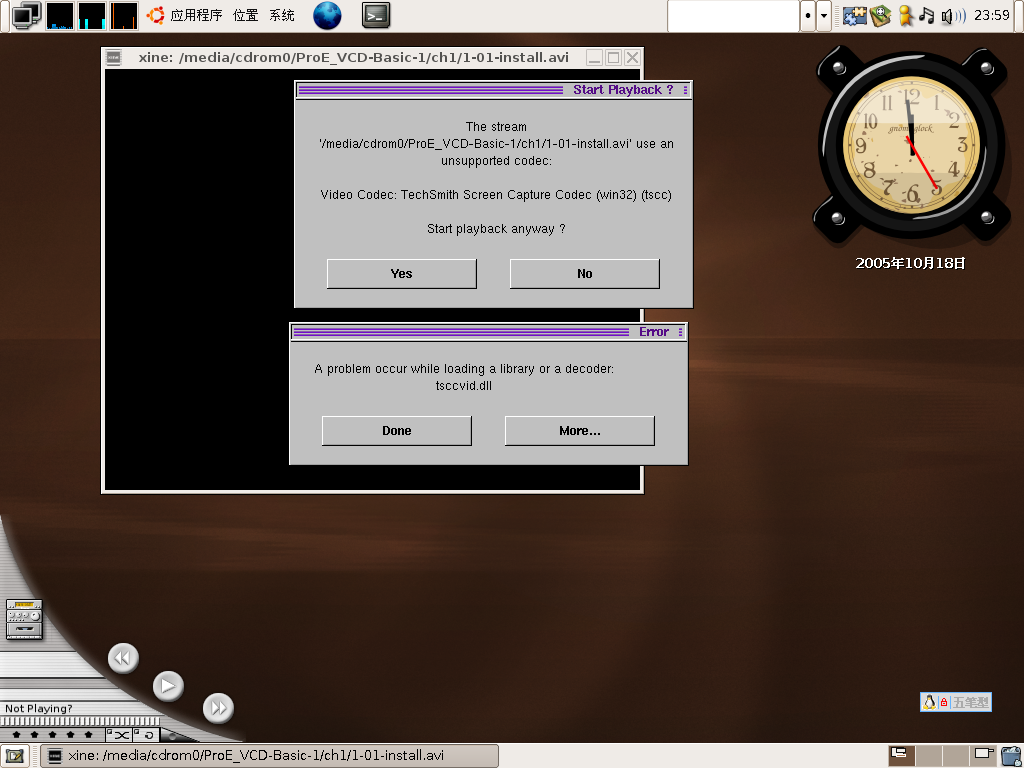Viewport: 1024px width, 768px height.
Task: Click No in the Start Playback dialog
Action: click(x=584, y=274)
